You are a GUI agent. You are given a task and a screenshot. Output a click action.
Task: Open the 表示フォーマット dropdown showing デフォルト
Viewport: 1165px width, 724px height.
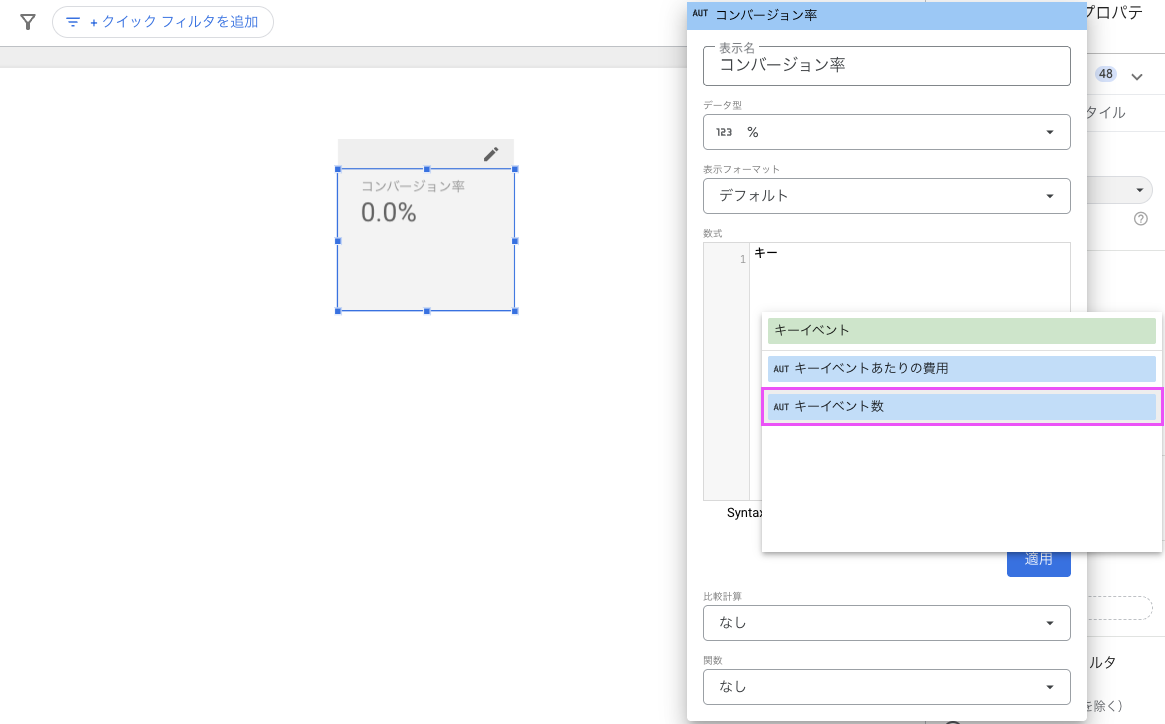click(886, 196)
